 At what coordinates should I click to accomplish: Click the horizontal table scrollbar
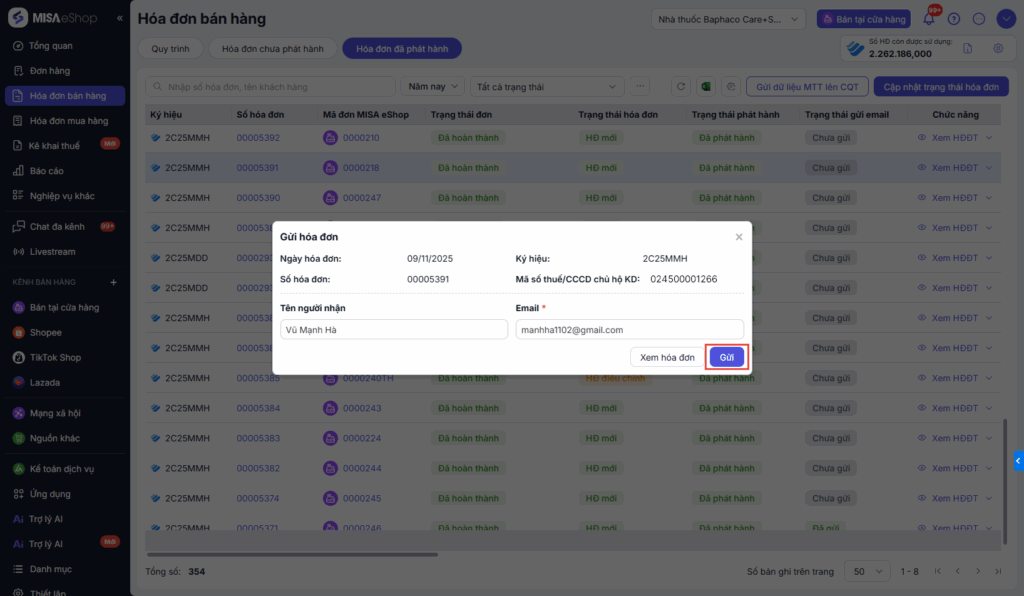pos(292,554)
